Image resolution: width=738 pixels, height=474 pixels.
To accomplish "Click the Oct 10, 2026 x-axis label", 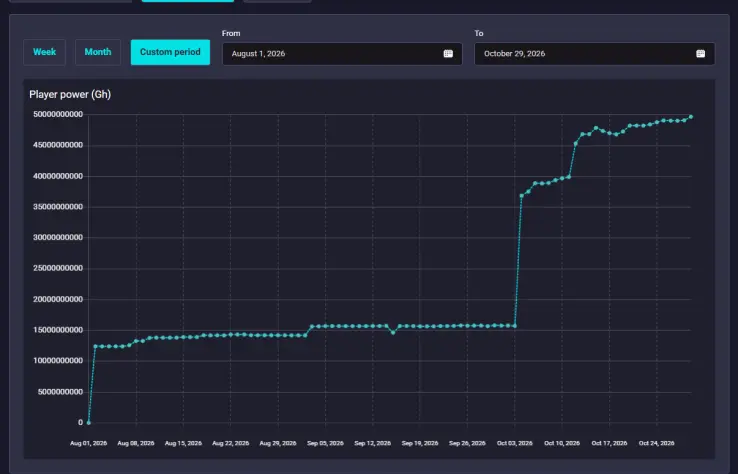I will 562,443.
